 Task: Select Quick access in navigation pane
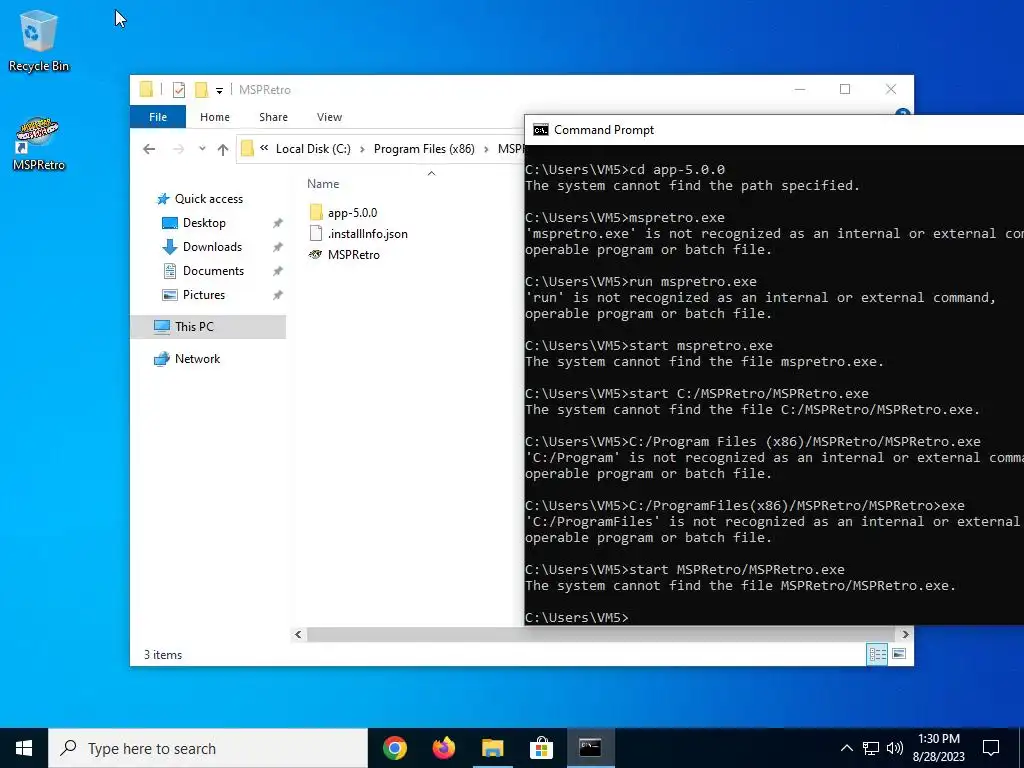[208, 199]
